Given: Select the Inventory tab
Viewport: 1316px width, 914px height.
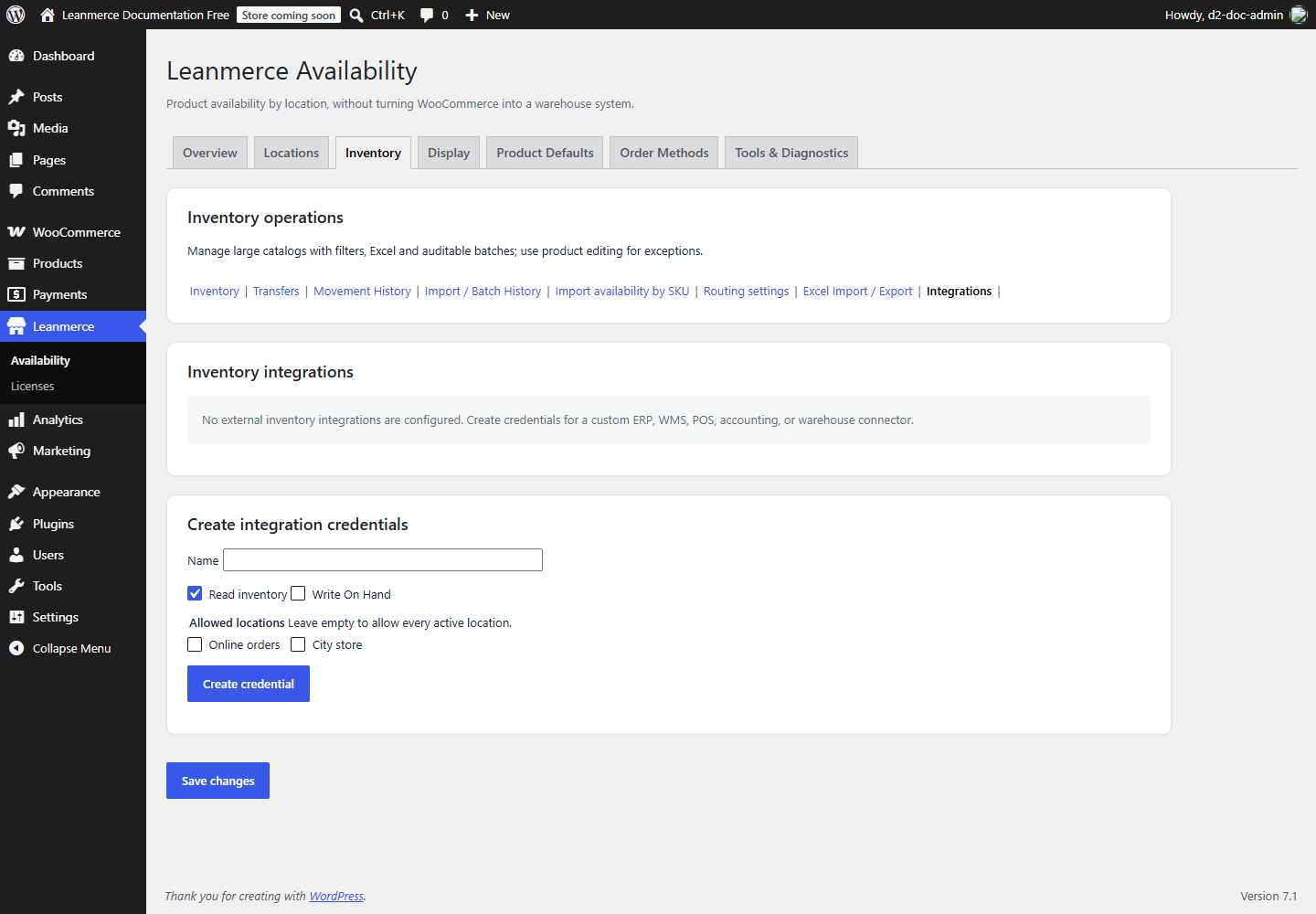Looking at the screenshot, I should coord(373,153).
